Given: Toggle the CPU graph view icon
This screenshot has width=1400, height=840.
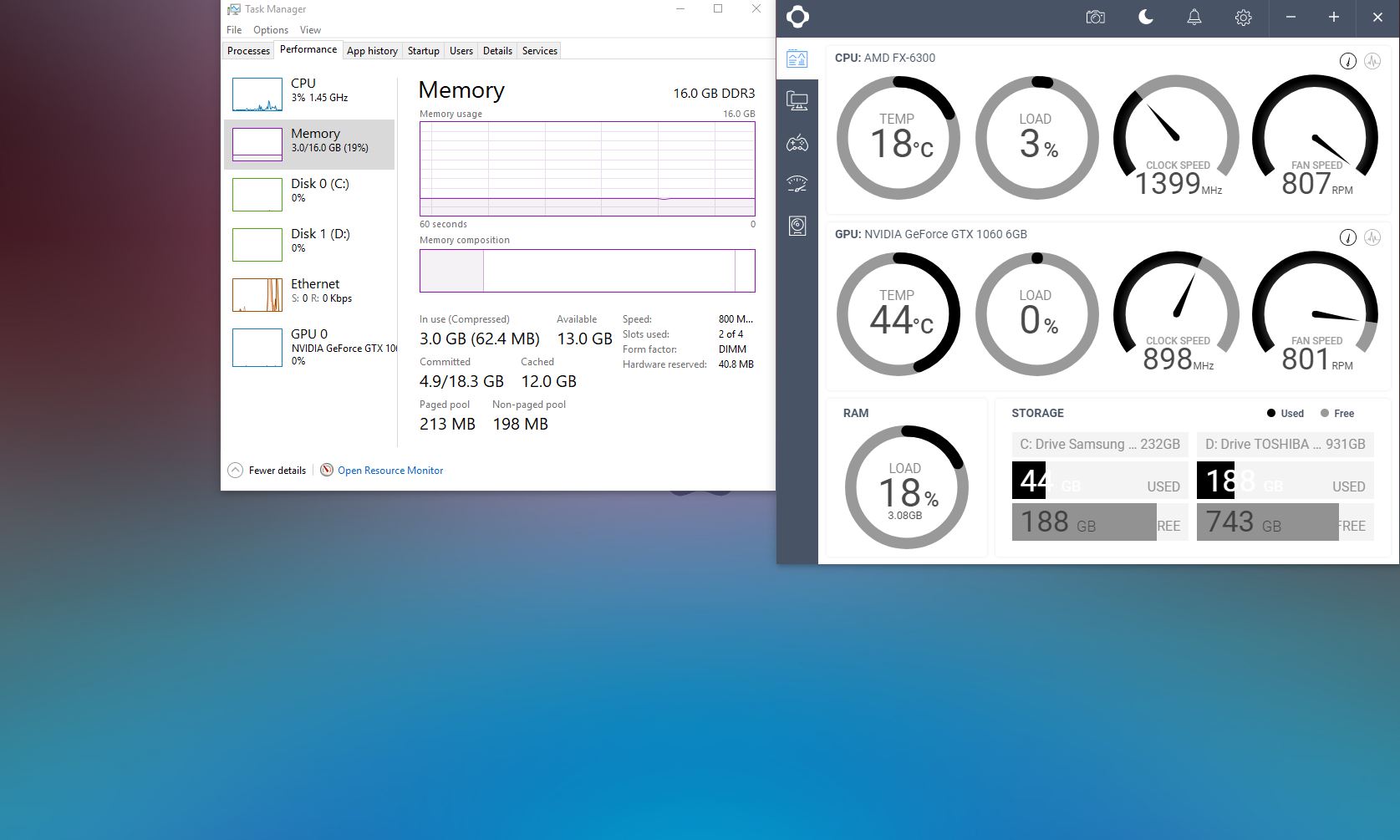Looking at the screenshot, I should pos(1372,61).
